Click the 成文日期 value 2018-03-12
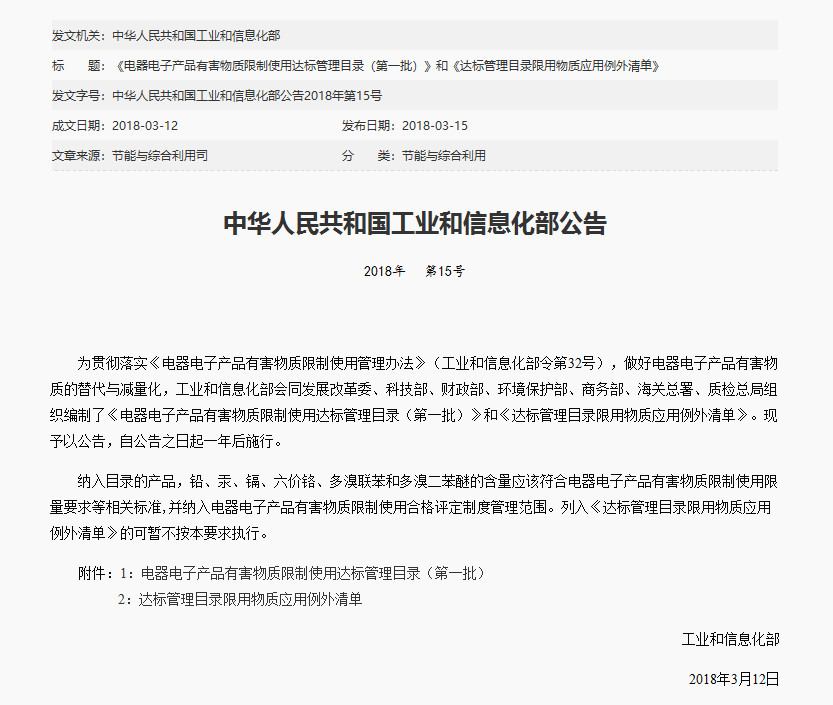Viewport: 833px width, 705px height. (145, 126)
